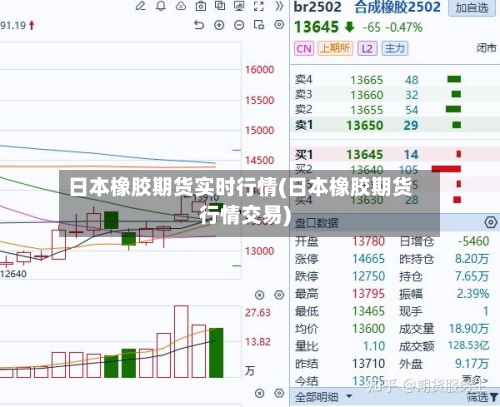
Task: Click the 买2 red volume bar
Action: coord(446,169)
